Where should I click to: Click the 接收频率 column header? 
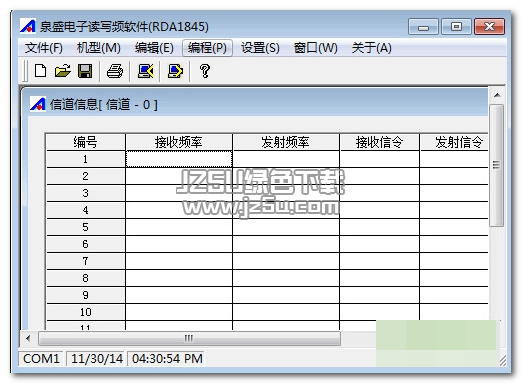(x=179, y=142)
